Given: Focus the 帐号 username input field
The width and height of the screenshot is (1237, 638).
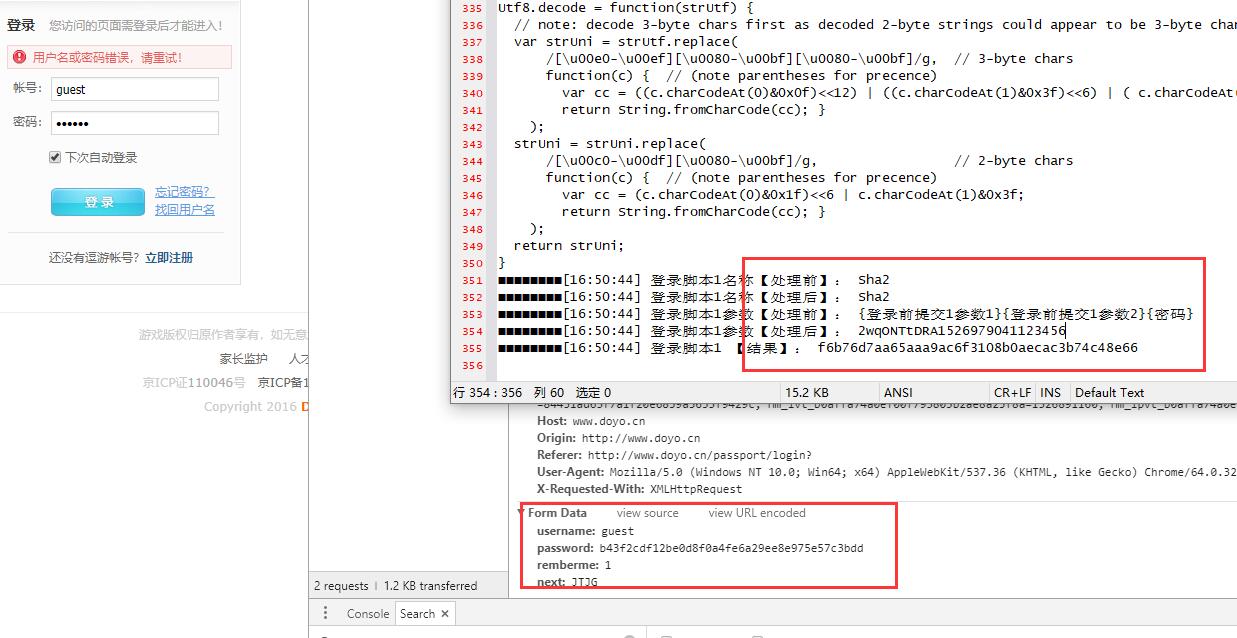Looking at the screenshot, I should click(134, 89).
